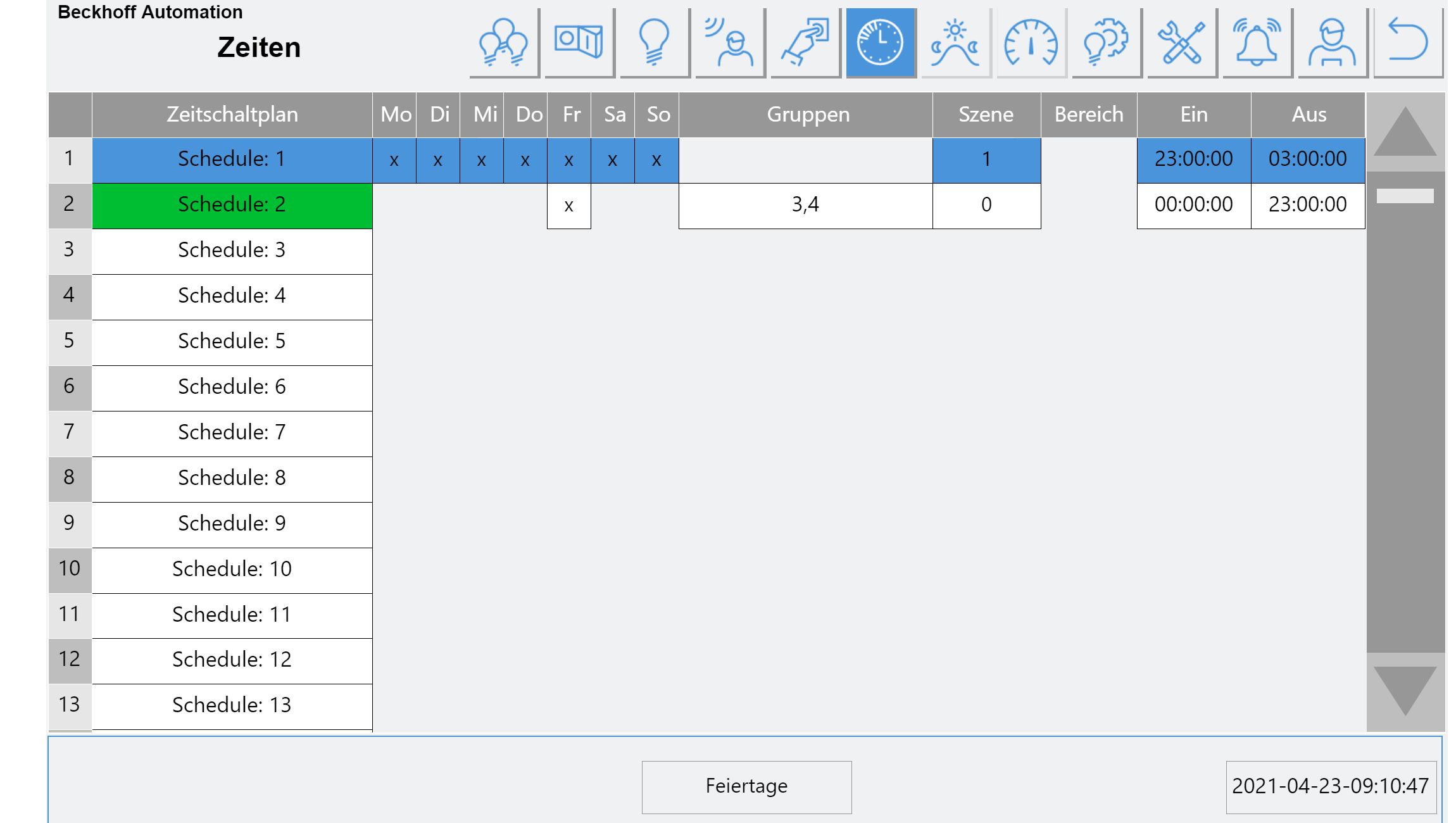Click the Bereich column header
The width and height of the screenshot is (1456, 823).
(x=1089, y=115)
